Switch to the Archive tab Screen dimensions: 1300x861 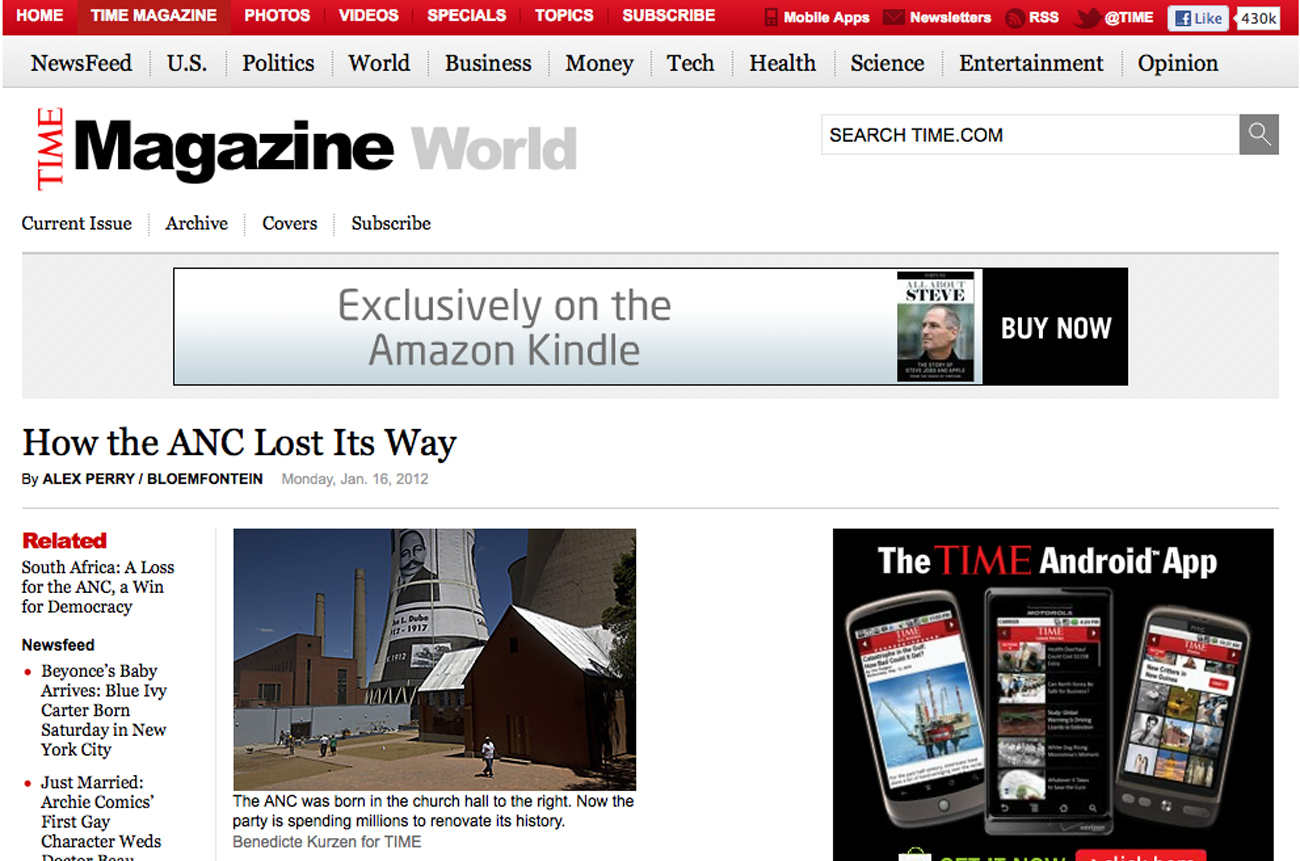tap(197, 223)
